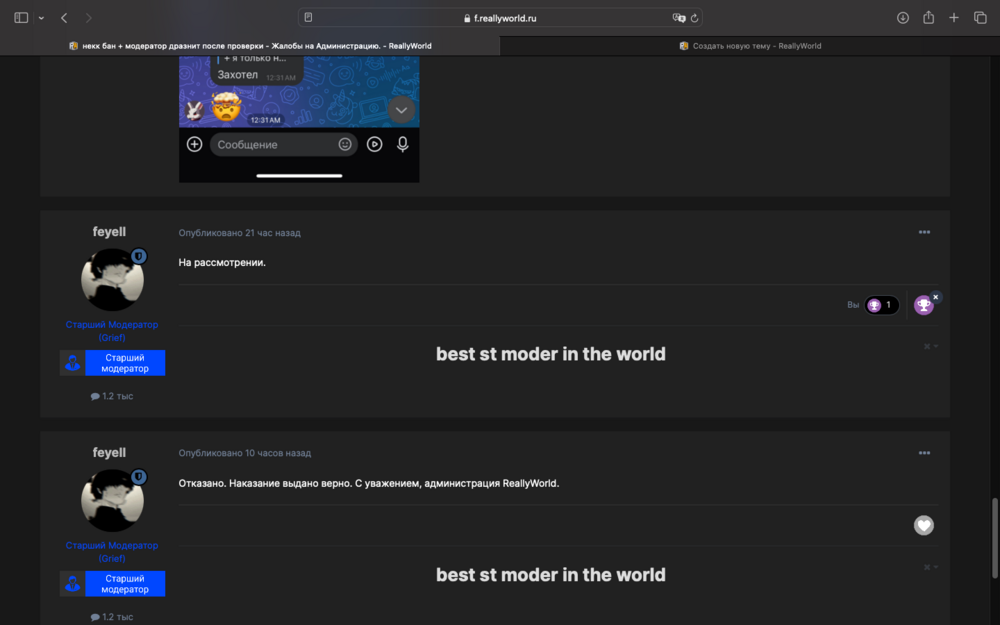The width and height of the screenshot is (1000, 625).
Task: Click '1.2 тыс' post count in 'На рассмотрении' post
Action: click(112, 396)
